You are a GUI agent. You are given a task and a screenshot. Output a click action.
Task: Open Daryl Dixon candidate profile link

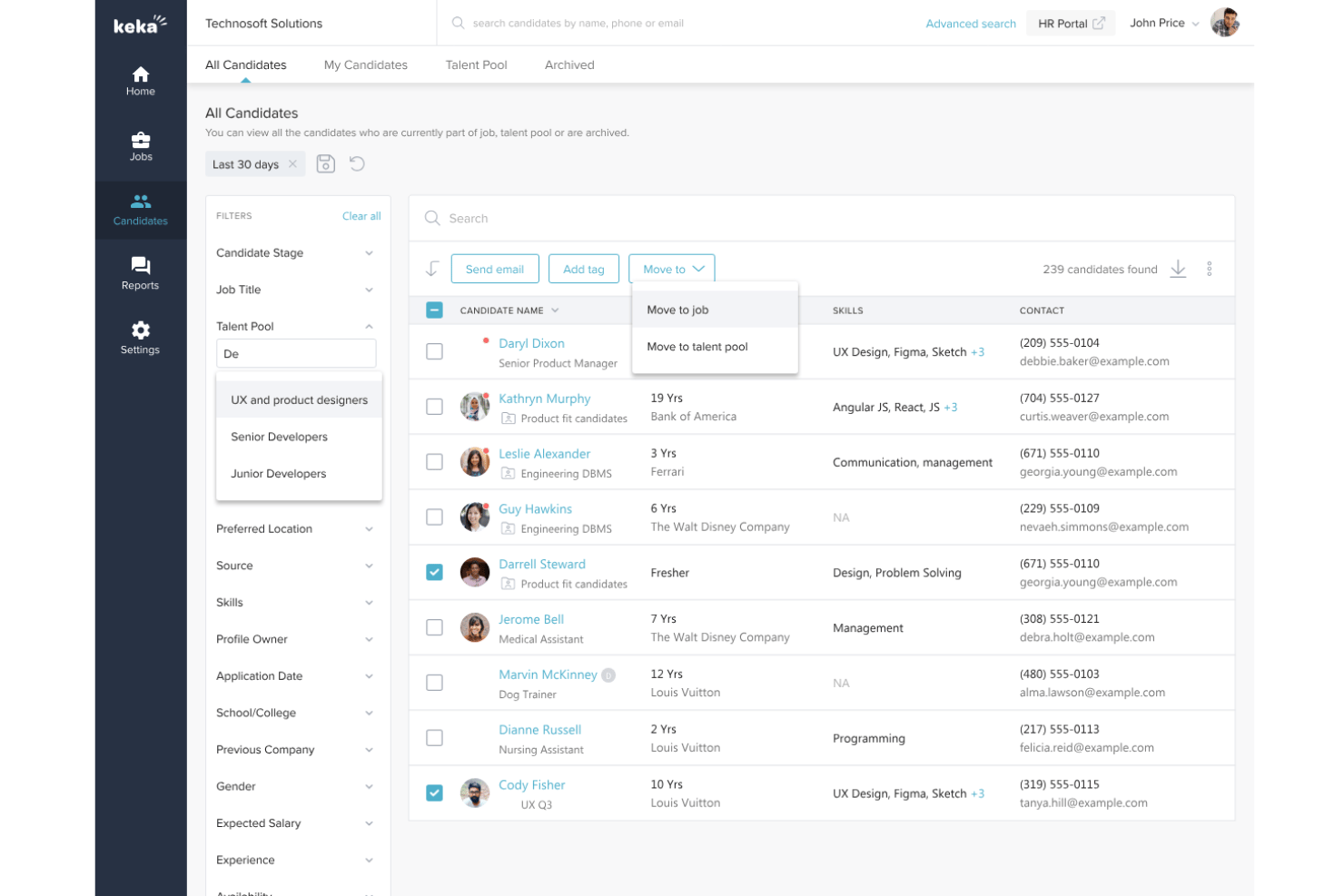pos(531,343)
